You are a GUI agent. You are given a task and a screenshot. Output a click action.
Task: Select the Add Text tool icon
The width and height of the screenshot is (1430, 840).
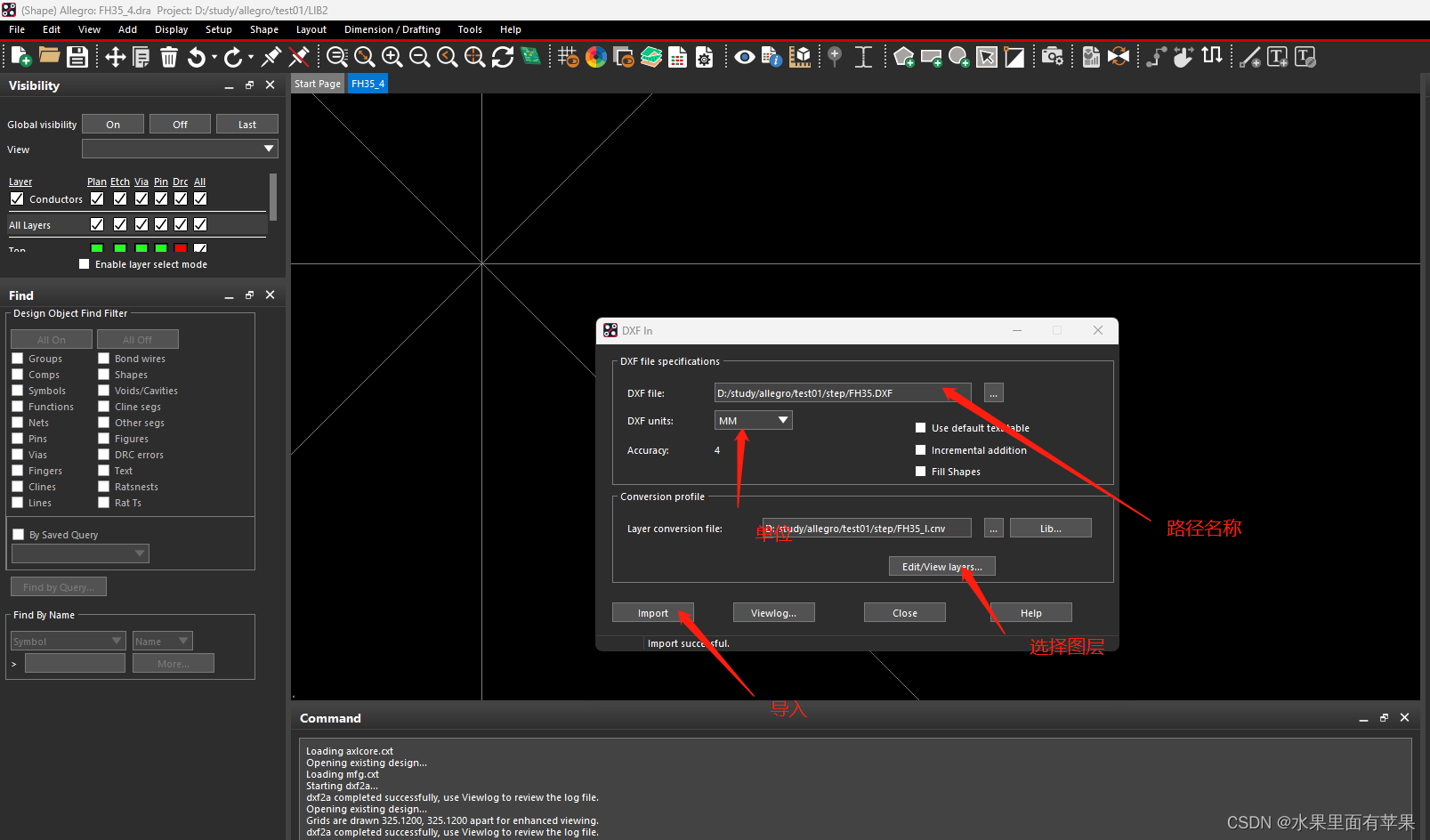[x=1277, y=57]
